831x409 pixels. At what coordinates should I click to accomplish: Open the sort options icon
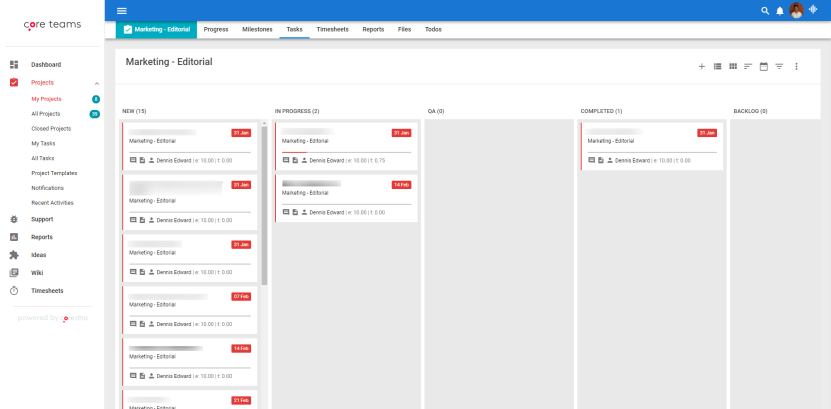748,67
